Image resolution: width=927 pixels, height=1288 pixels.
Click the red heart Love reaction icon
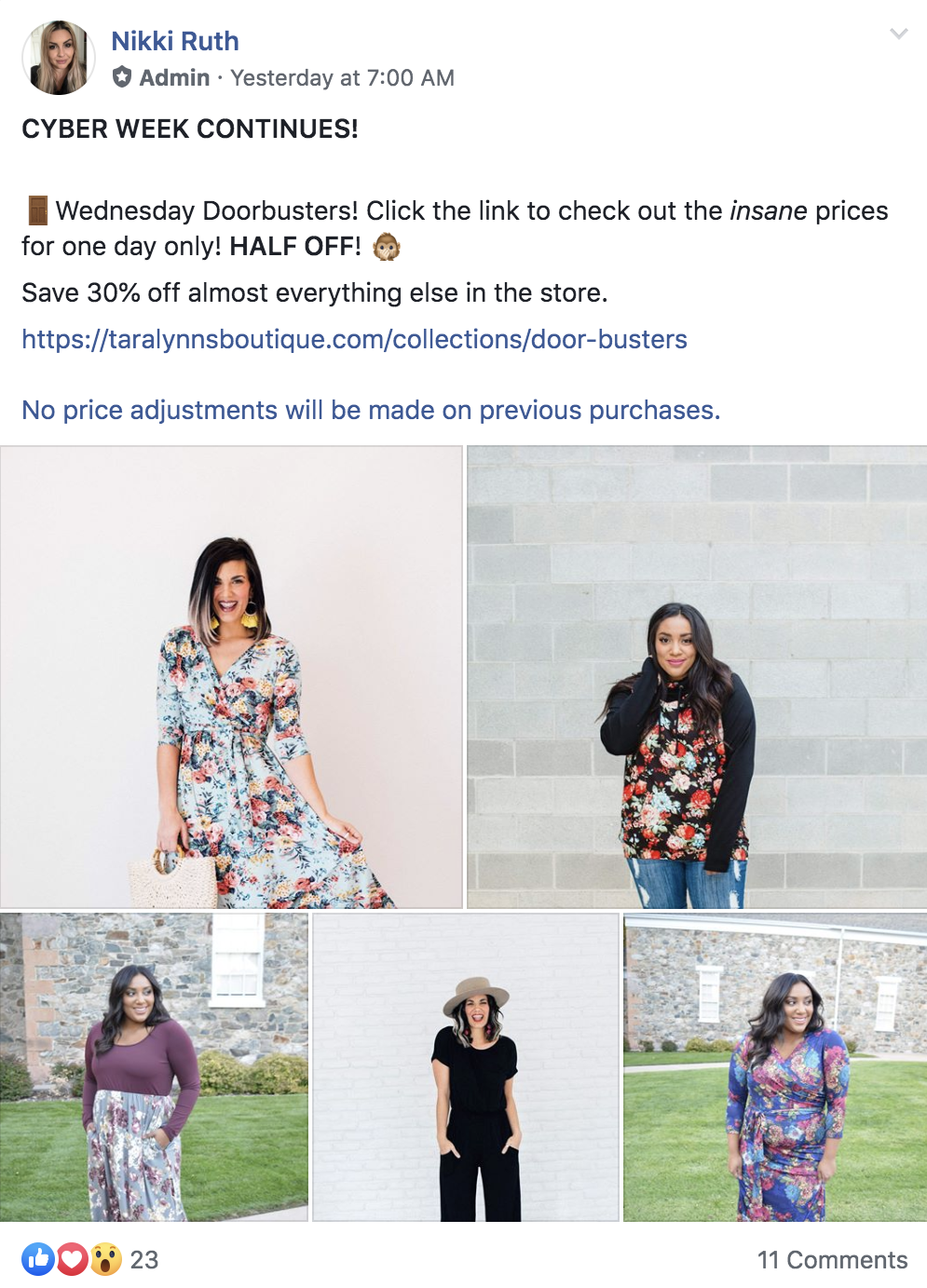73,1259
